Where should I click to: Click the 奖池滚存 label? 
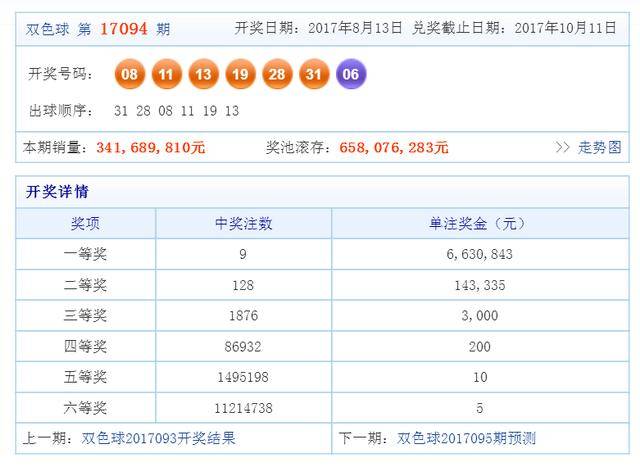click(x=299, y=147)
